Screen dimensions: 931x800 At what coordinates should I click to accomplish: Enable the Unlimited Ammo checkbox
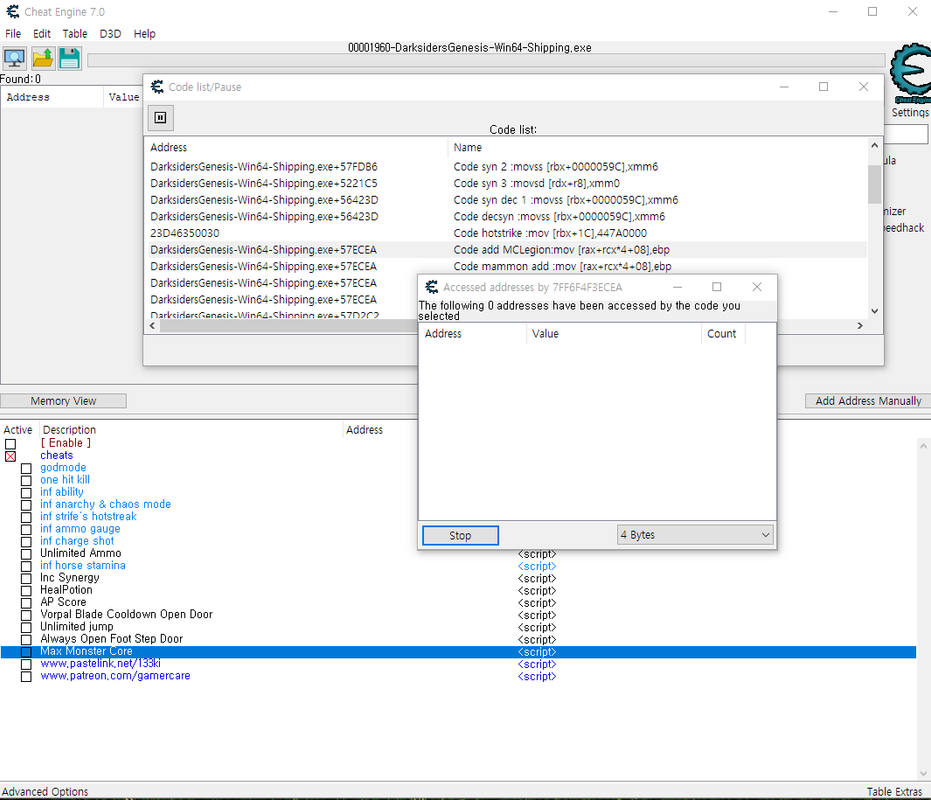tap(26, 554)
